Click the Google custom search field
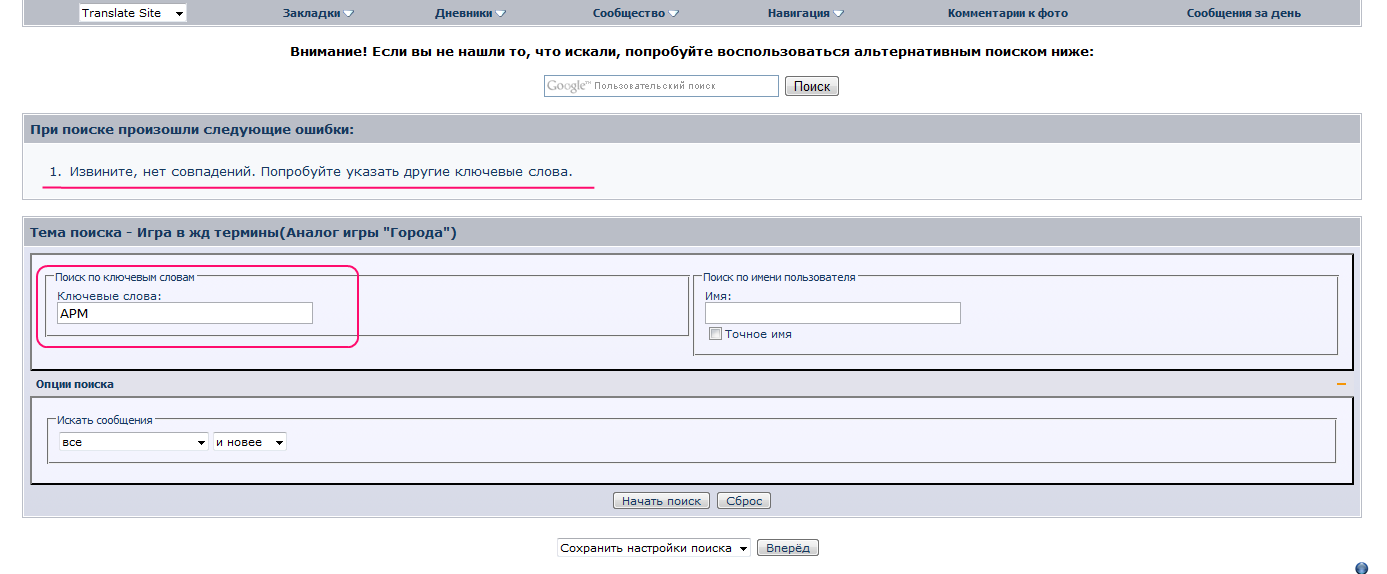The width and height of the screenshot is (1387, 574). click(x=661, y=86)
